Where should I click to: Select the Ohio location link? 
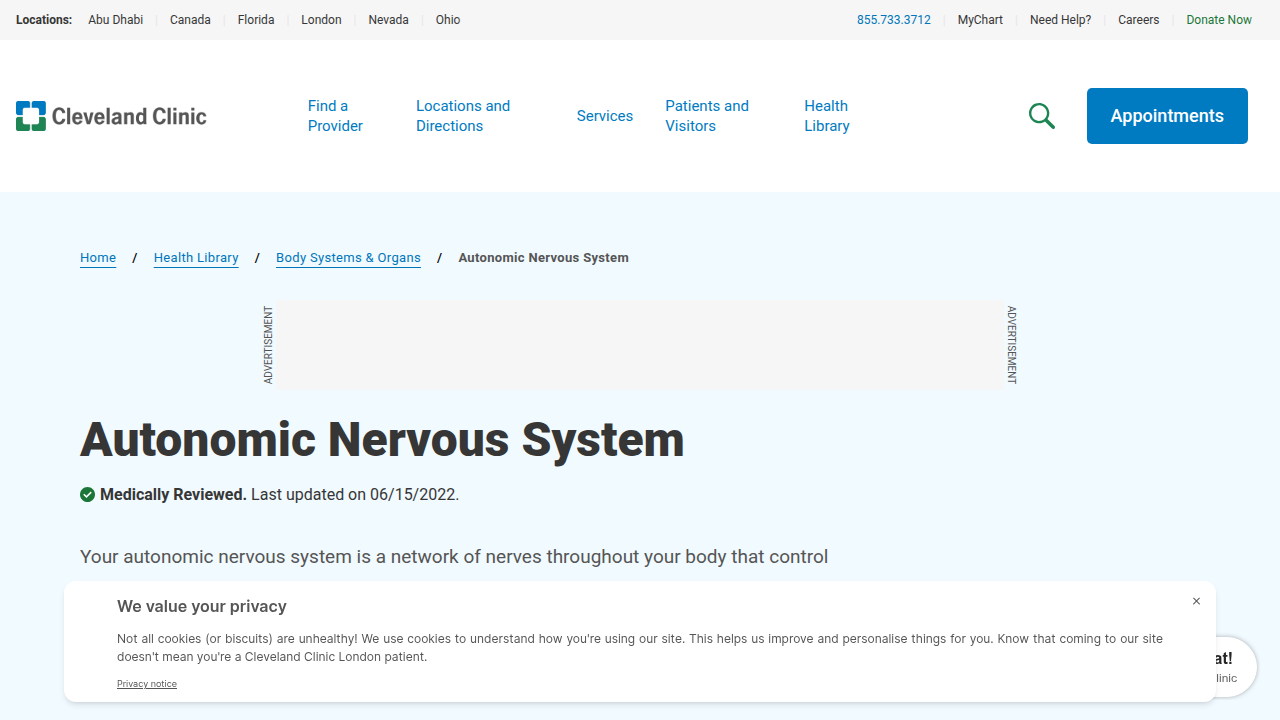[448, 20]
